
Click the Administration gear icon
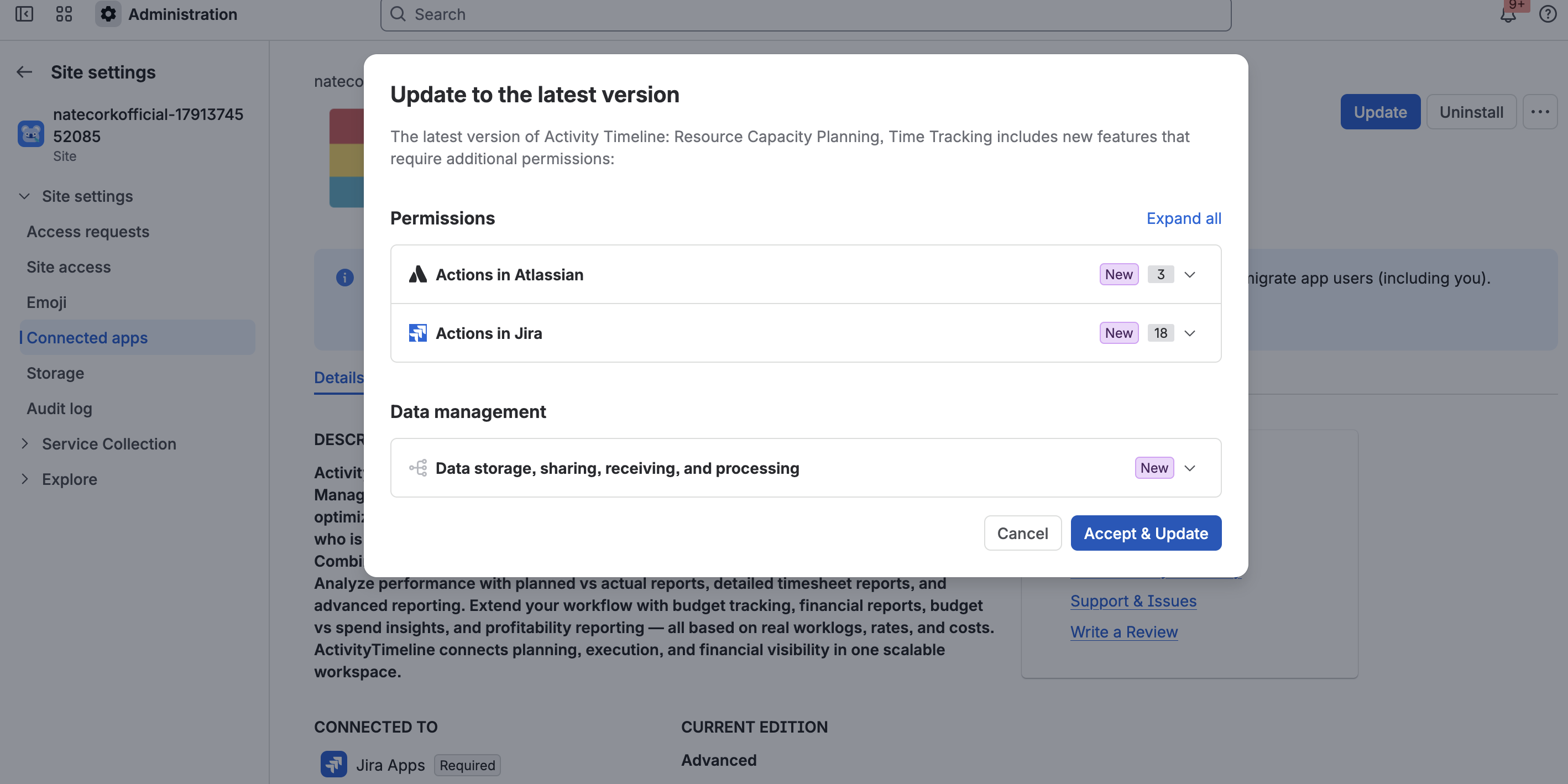click(108, 14)
